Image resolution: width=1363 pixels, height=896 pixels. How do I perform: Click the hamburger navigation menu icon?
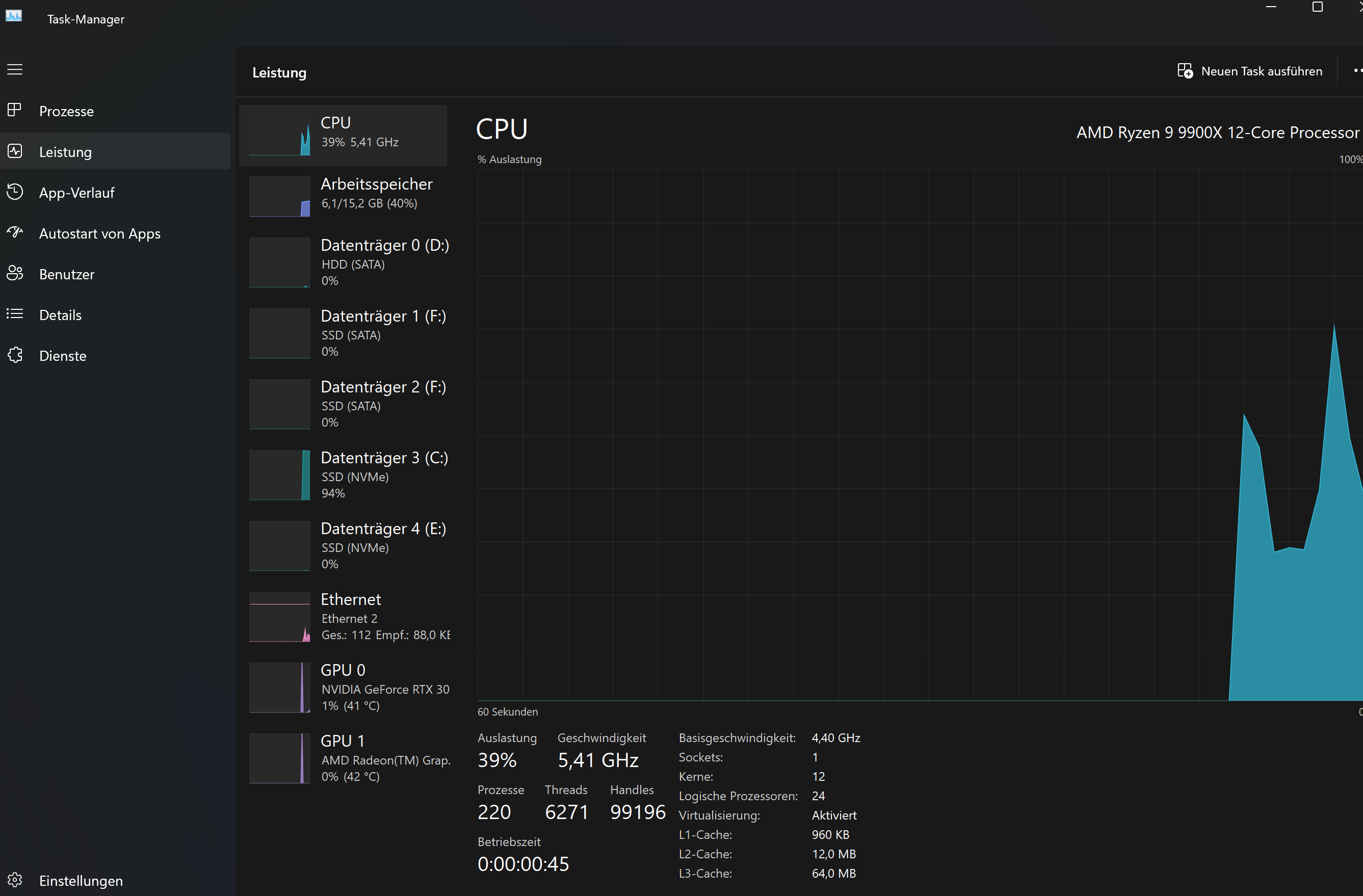[15, 69]
